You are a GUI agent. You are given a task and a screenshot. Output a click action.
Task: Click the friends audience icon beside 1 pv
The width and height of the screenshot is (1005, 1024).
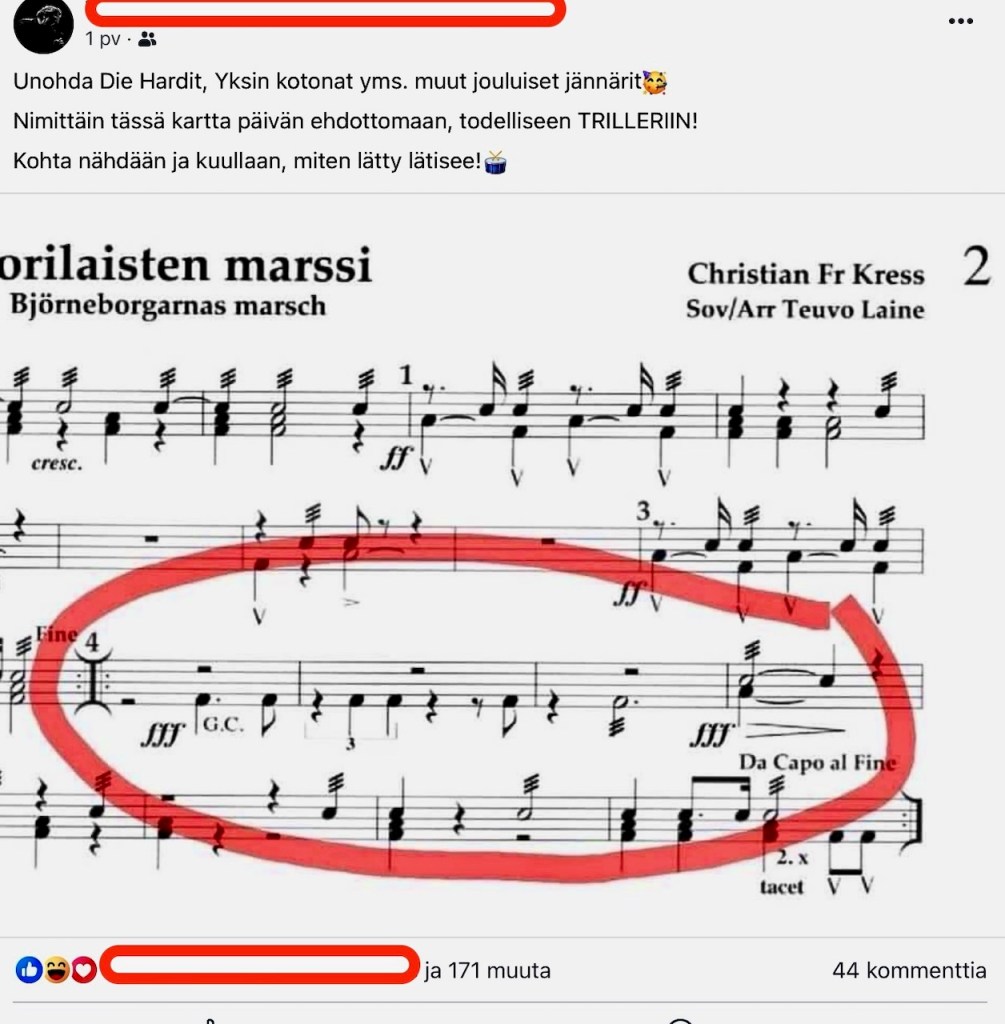pyautogui.click(x=148, y=39)
